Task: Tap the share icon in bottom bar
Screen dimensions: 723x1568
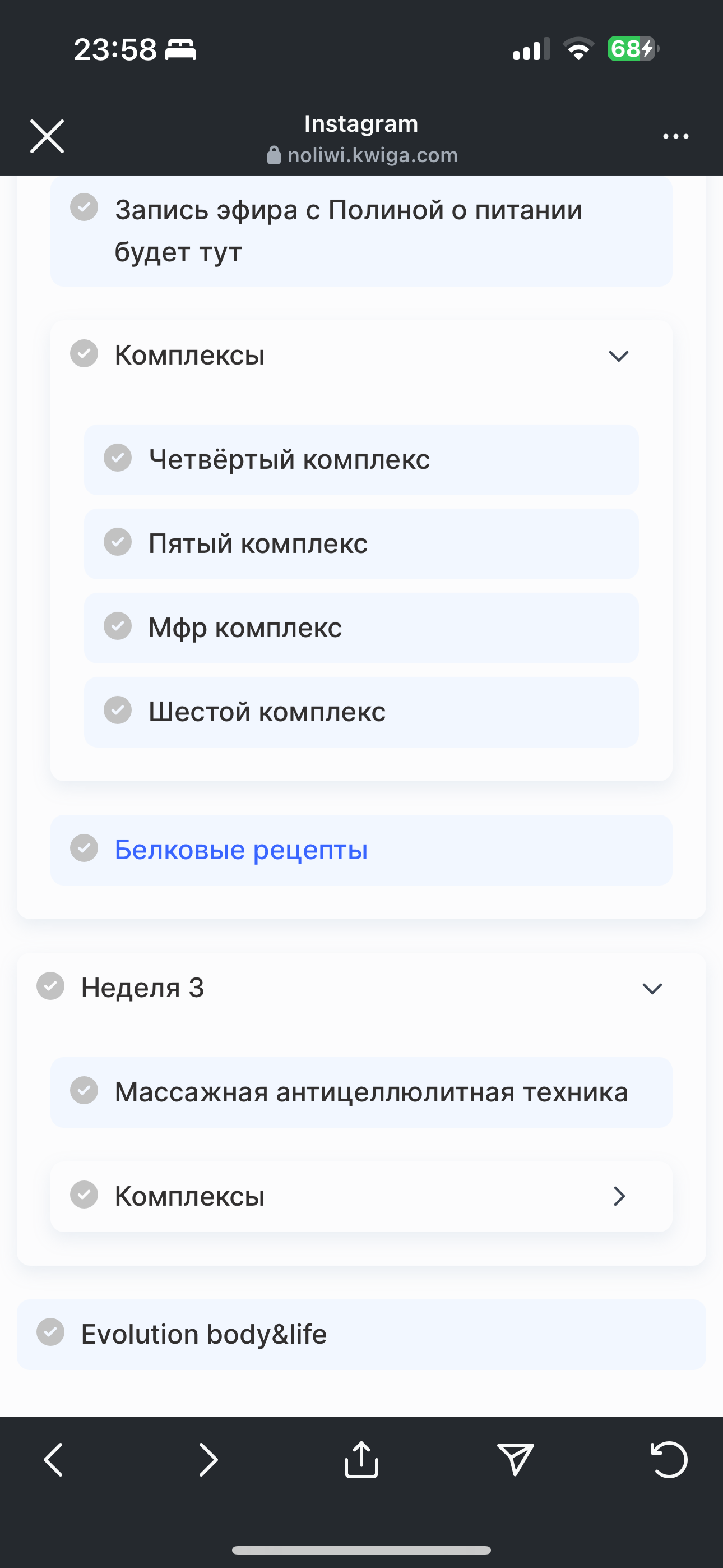Action: click(361, 1460)
